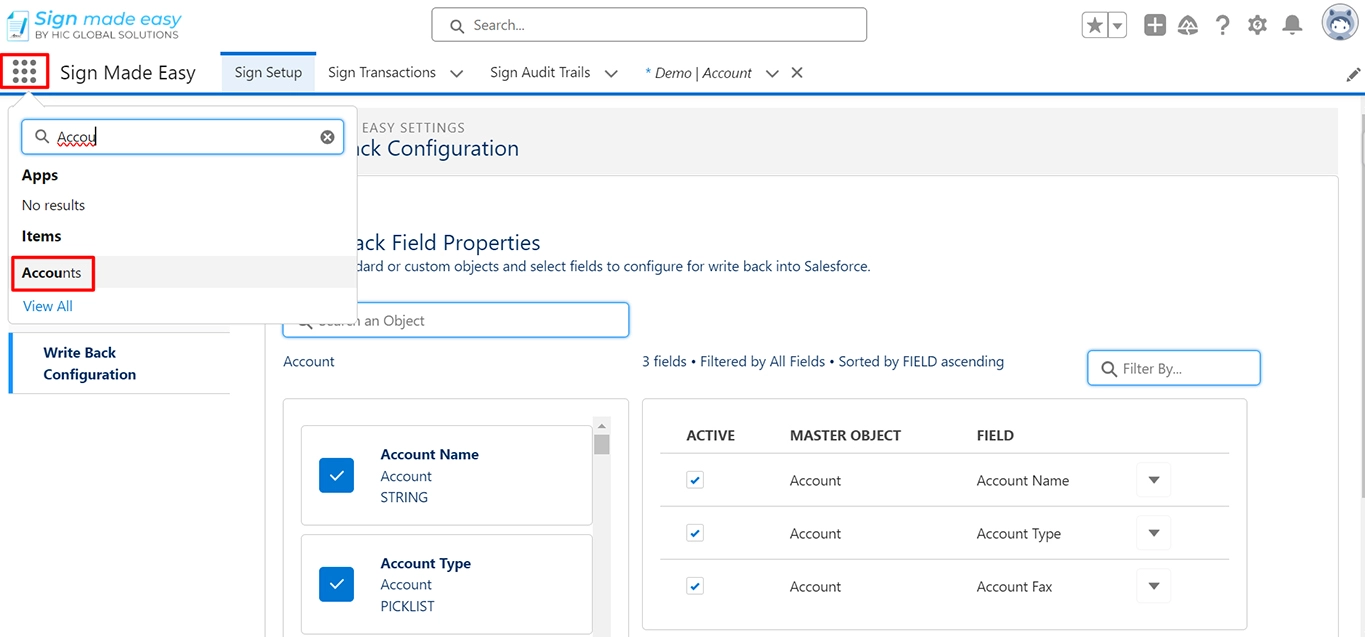Expand the Sign Transactions tab menu
1365x637 pixels.
coord(456,73)
